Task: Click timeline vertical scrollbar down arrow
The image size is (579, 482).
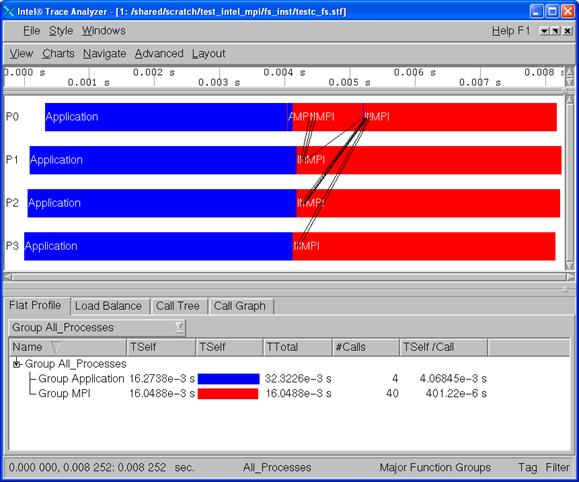Action: pos(570,266)
